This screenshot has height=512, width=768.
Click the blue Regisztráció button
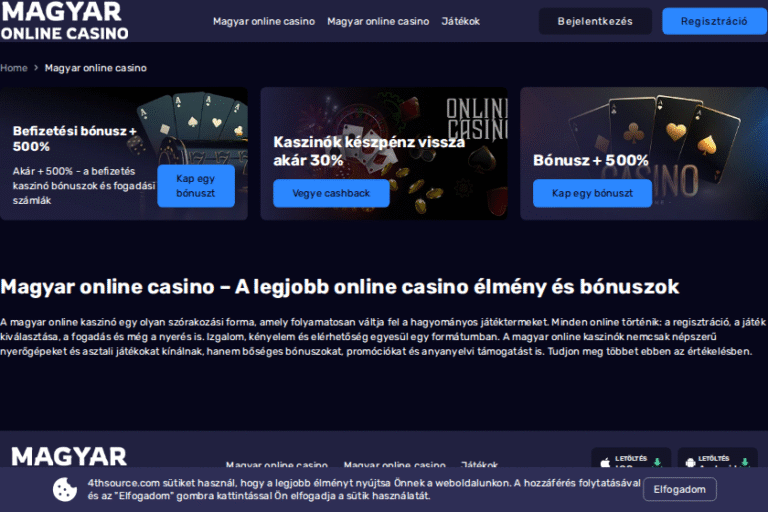tap(714, 21)
